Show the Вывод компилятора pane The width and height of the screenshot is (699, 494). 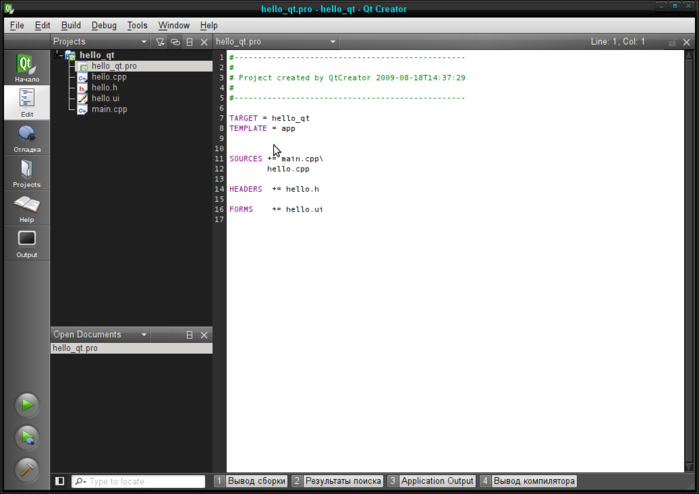point(528,481)
